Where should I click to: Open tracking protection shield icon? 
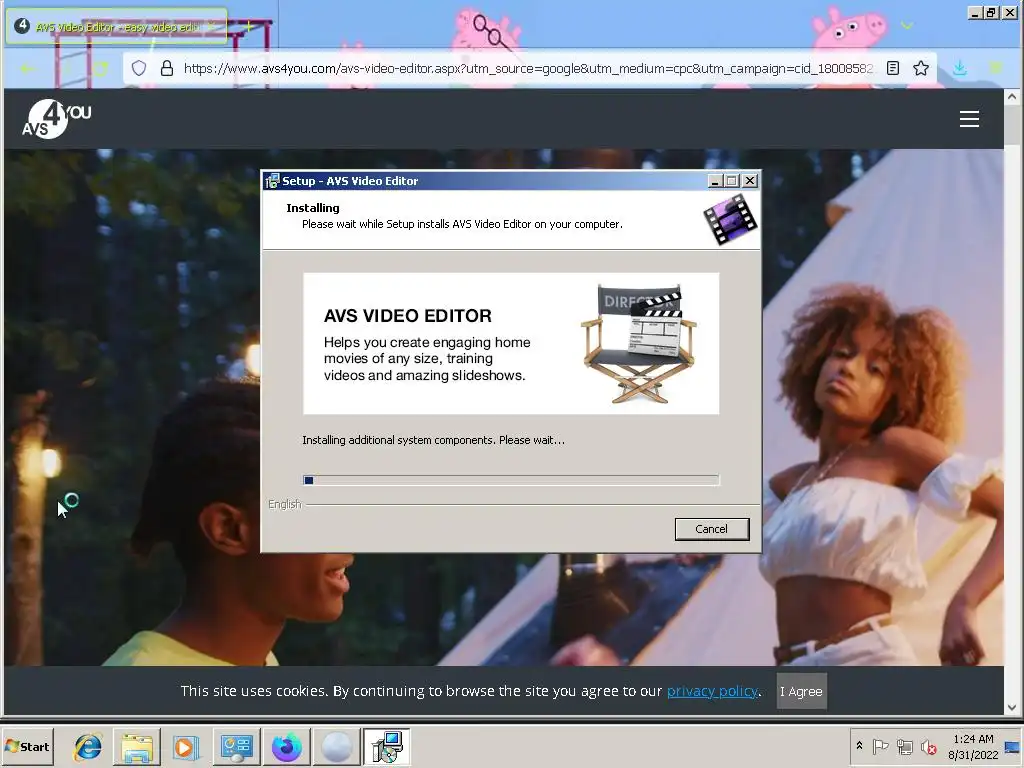tap(138, 69)
